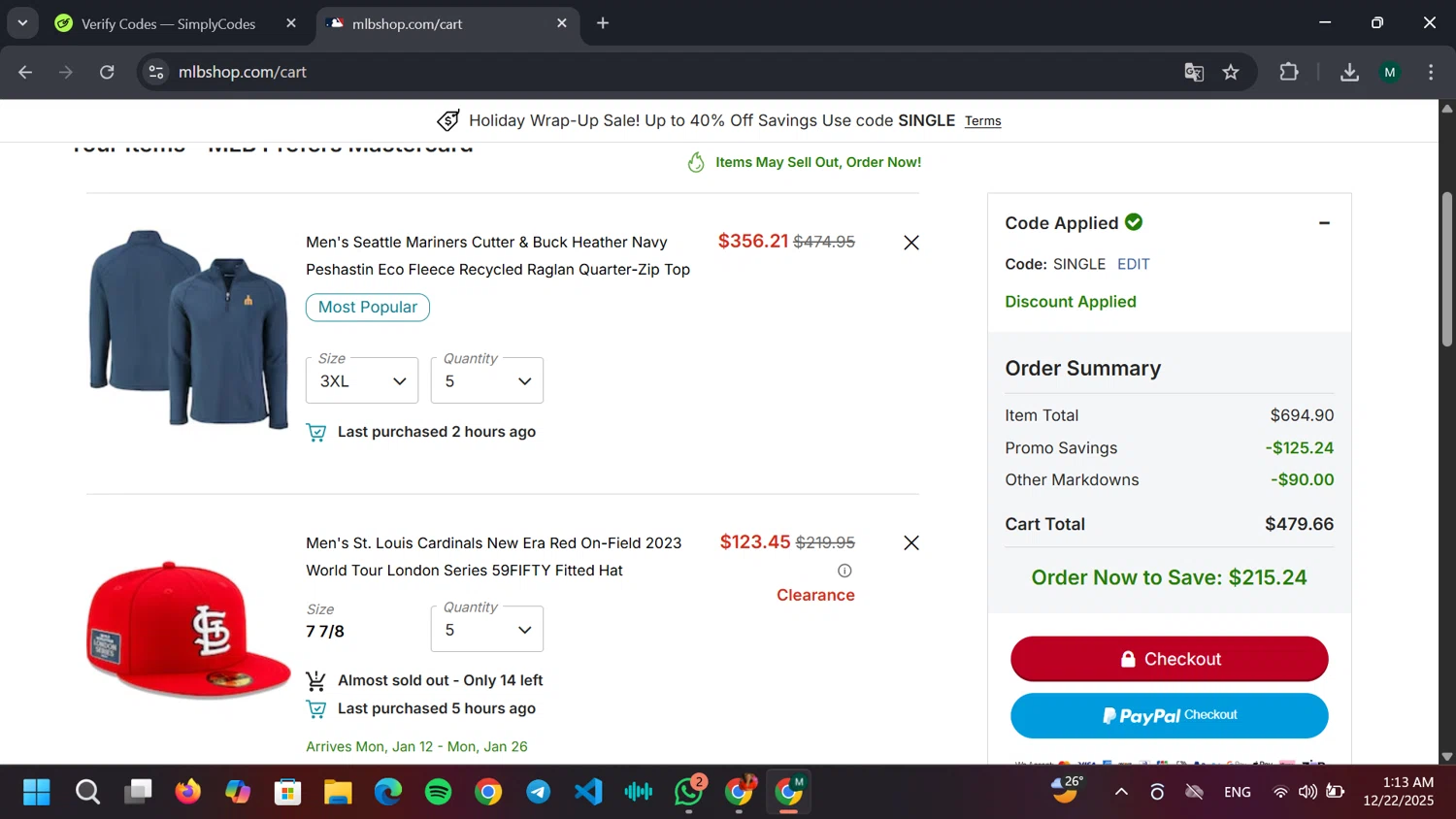Screen dimensions: 1456x819
Task: Open Telegram from the taskbar
Action: tap(539, 792)
